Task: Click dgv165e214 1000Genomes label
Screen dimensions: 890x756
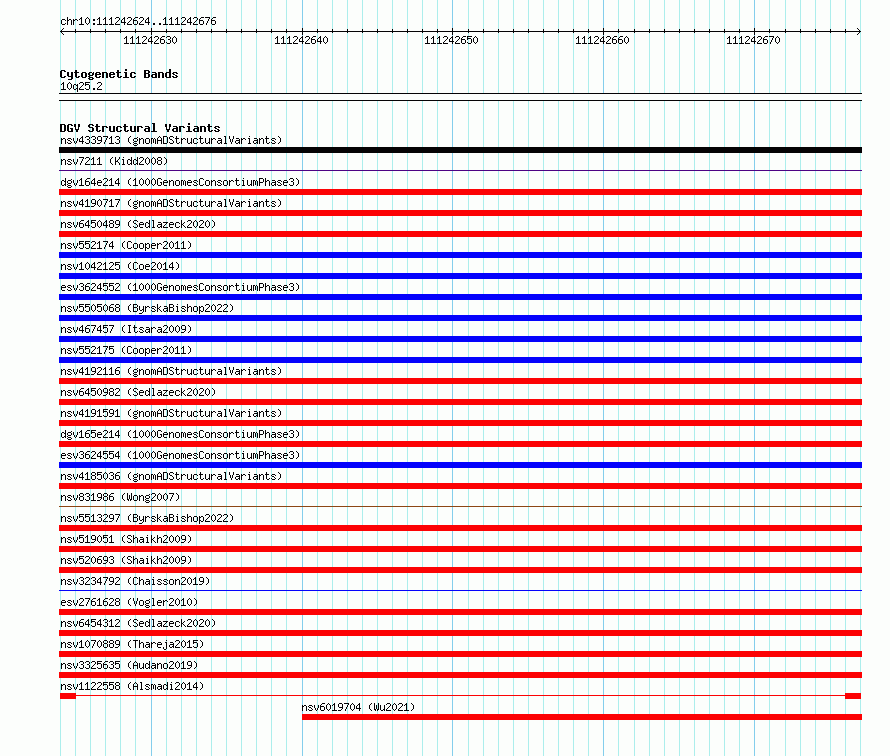Action: (x=180, y=434)
